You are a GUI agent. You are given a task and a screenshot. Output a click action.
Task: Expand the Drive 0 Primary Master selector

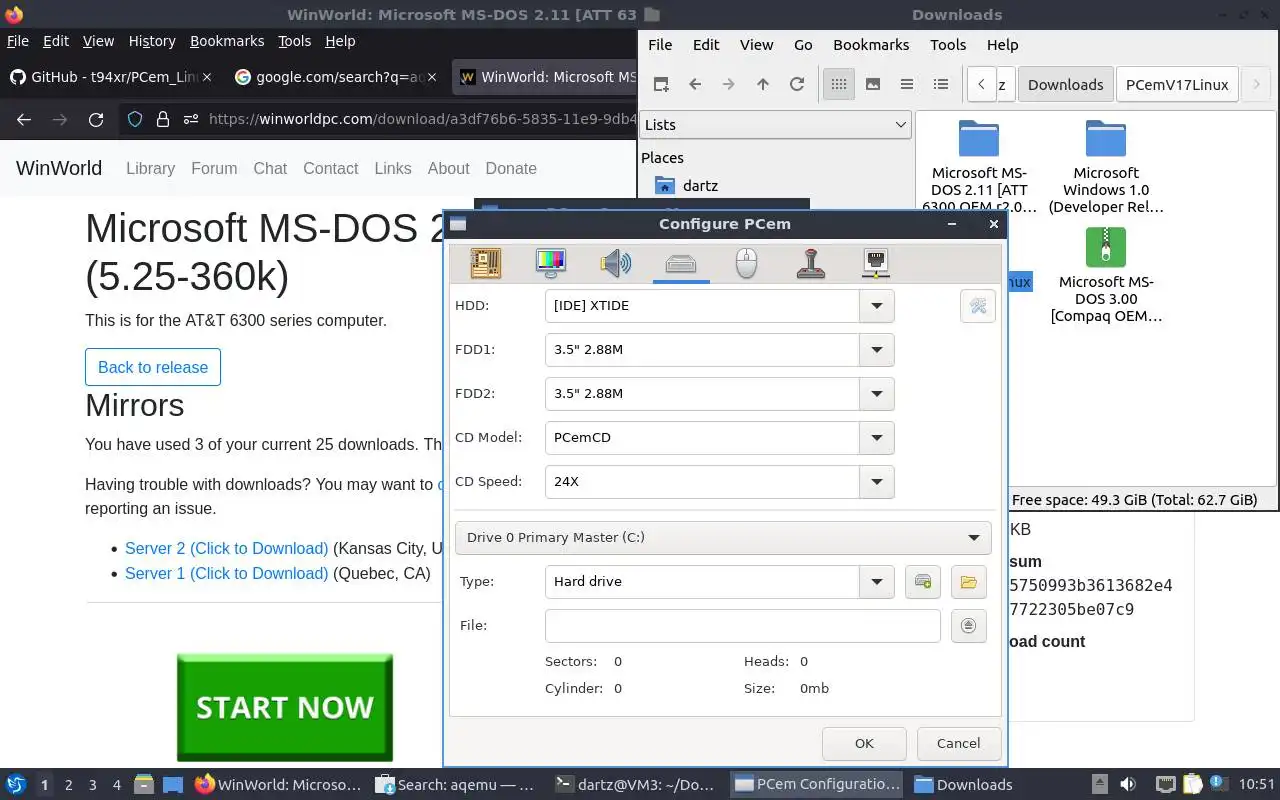coord(723,538)
